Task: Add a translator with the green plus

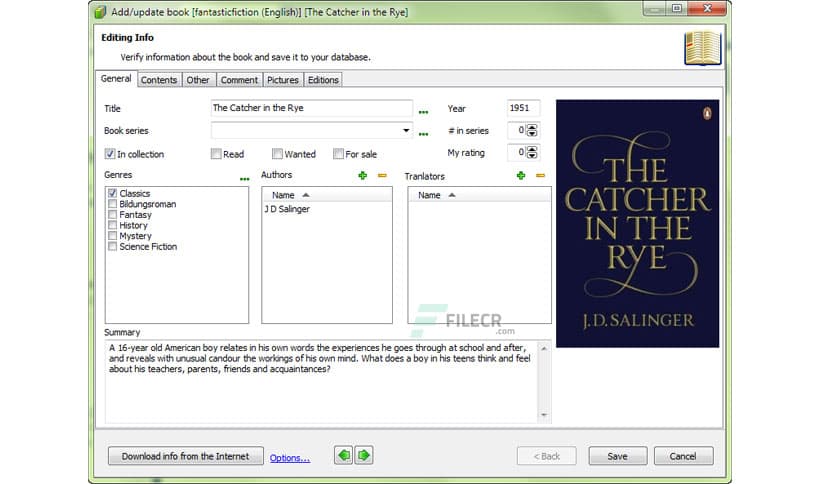Action: point(521,175)
